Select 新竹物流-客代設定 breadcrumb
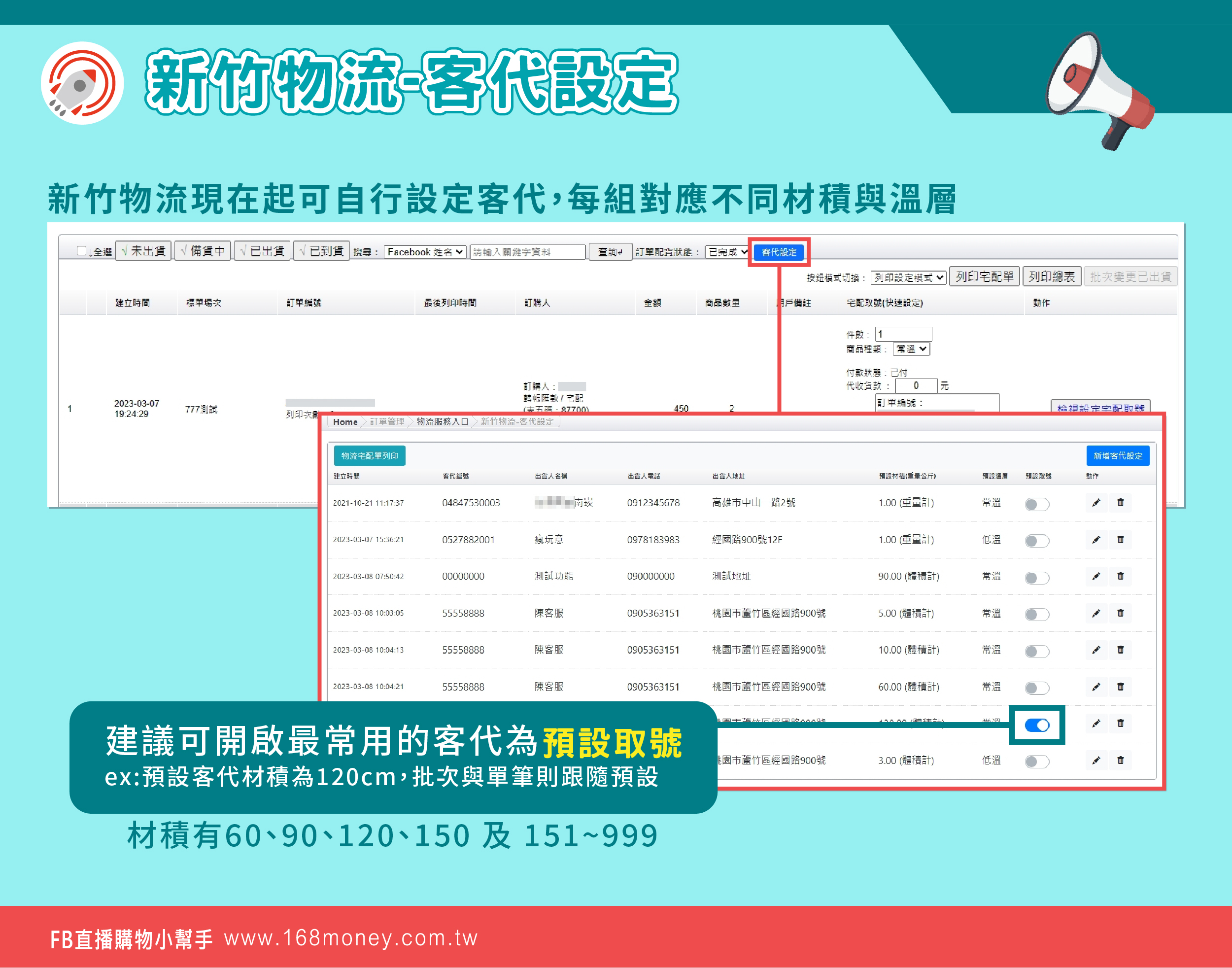Screen dimensions: 1232x968 517,422
